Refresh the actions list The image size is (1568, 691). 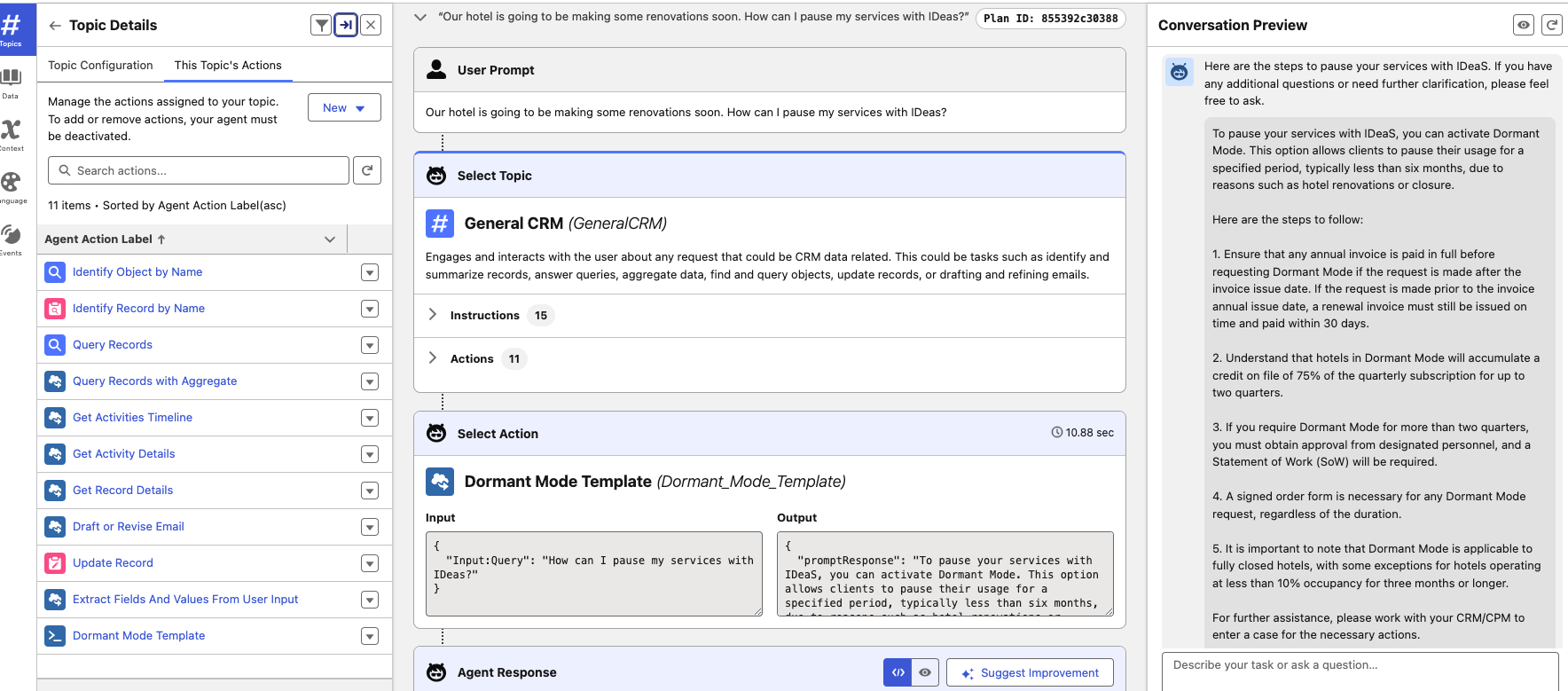pos(367,170)
